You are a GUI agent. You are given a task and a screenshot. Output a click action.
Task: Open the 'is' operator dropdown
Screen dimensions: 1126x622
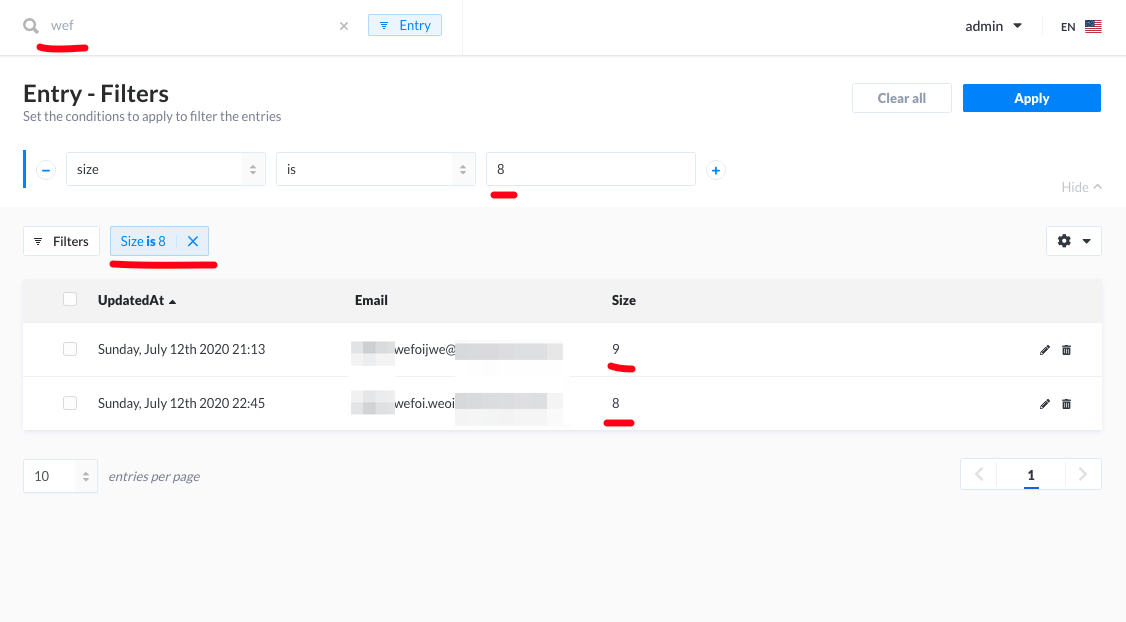(375, 169)
